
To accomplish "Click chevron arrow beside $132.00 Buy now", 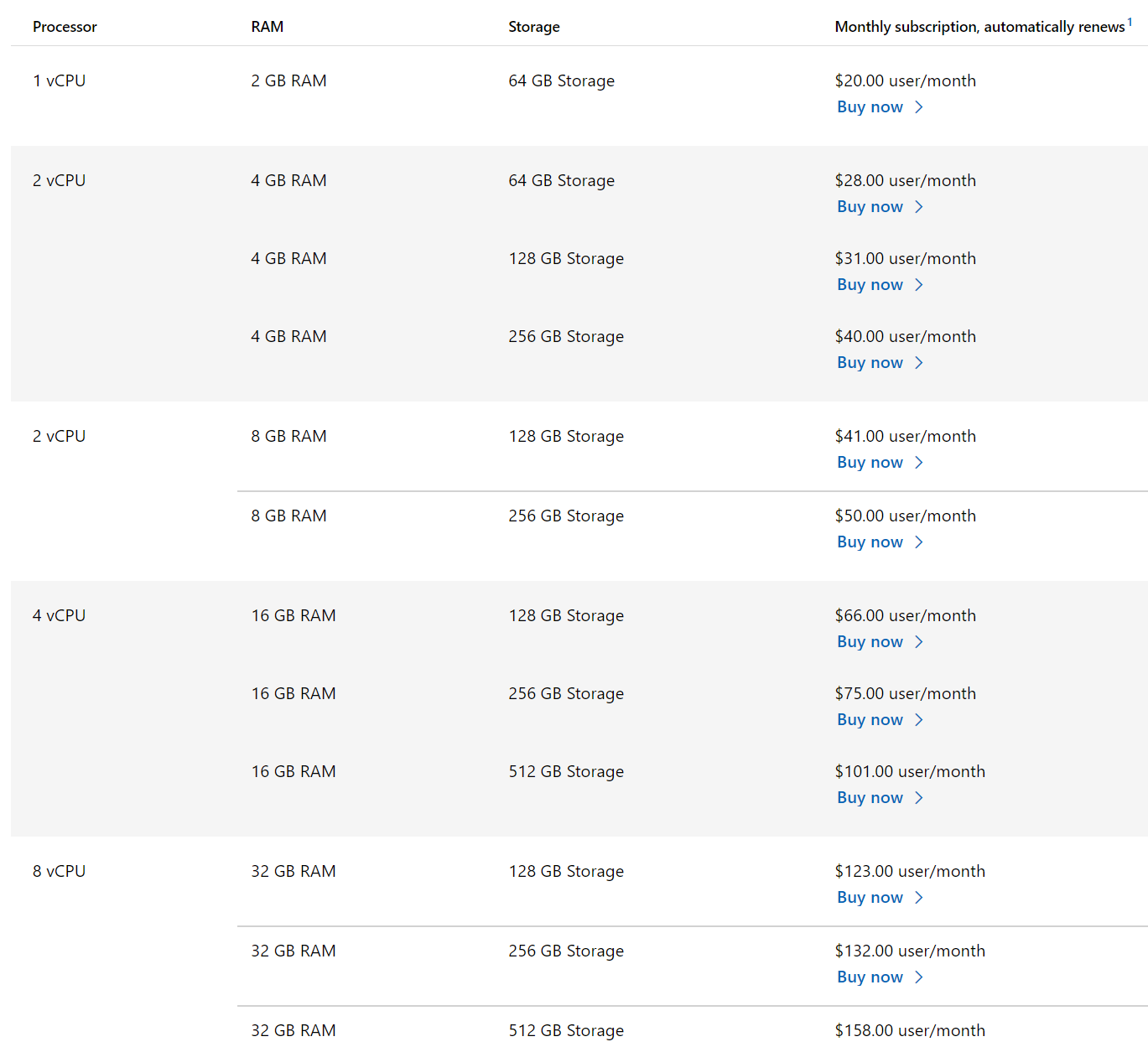I will click(x=919, y=977).
